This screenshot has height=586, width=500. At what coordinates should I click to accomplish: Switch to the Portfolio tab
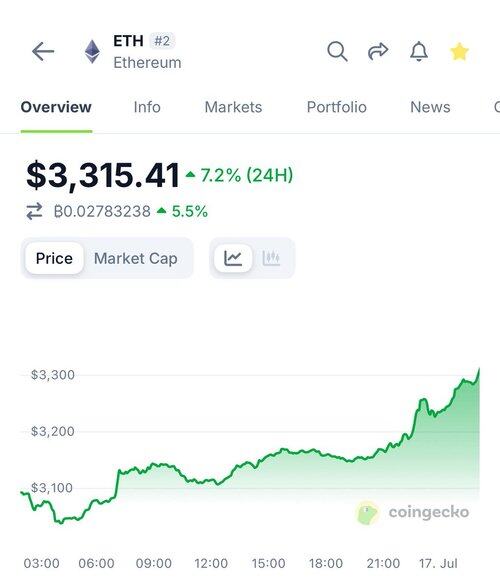[x=336, y=107]
